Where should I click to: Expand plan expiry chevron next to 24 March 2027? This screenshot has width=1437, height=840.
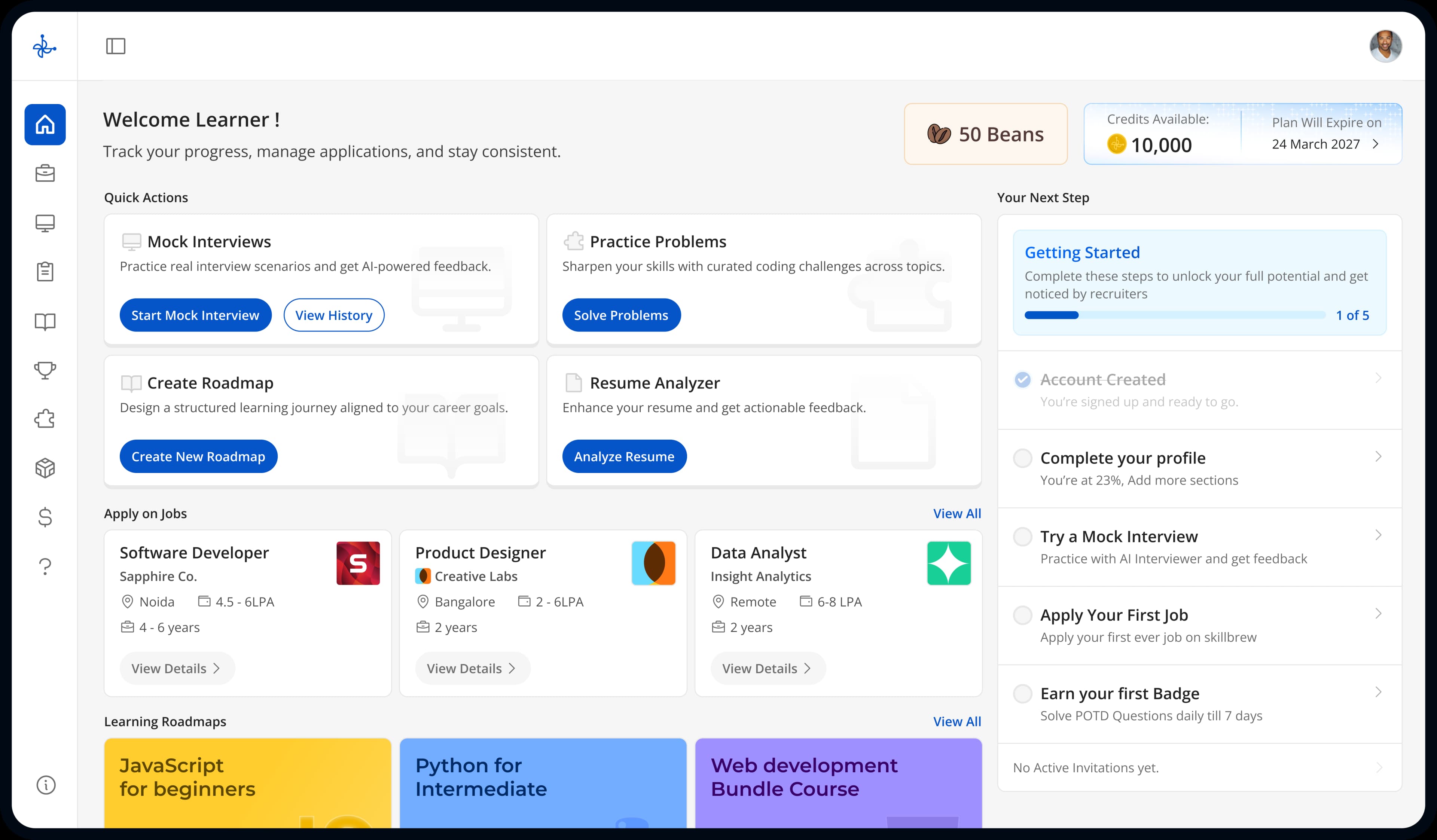pyautogui.click(x=1375, y=144)
